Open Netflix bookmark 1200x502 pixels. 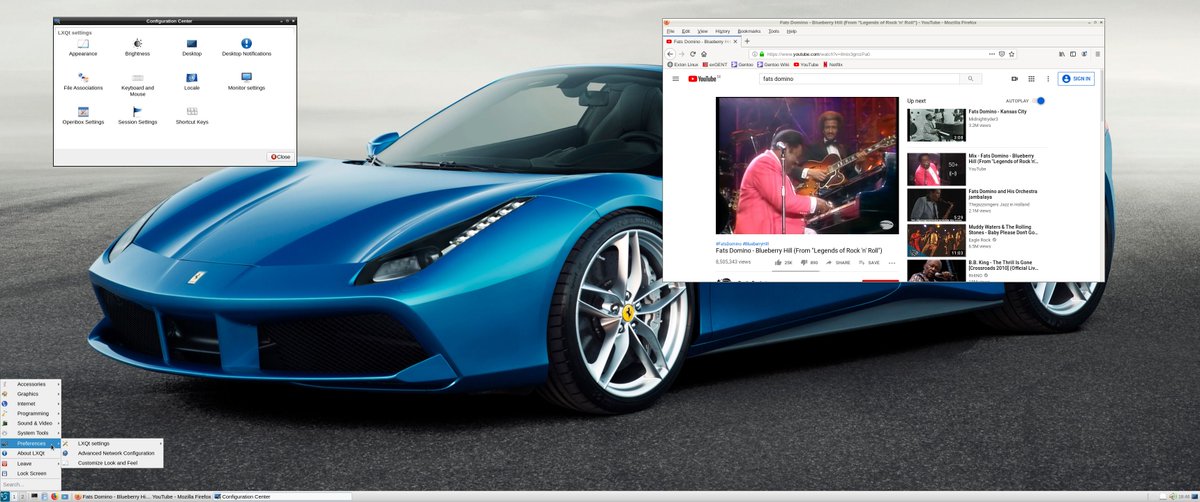tap(832, 64)
